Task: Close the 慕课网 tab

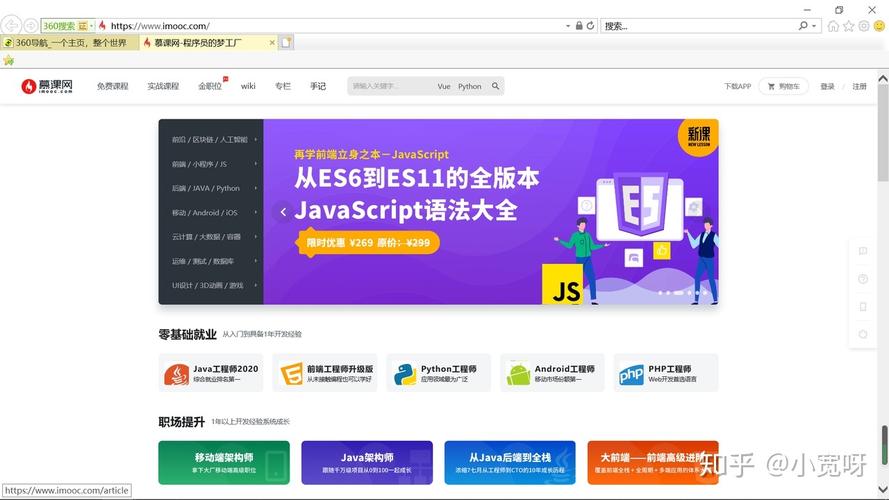Action: click(x=272, y=43)
